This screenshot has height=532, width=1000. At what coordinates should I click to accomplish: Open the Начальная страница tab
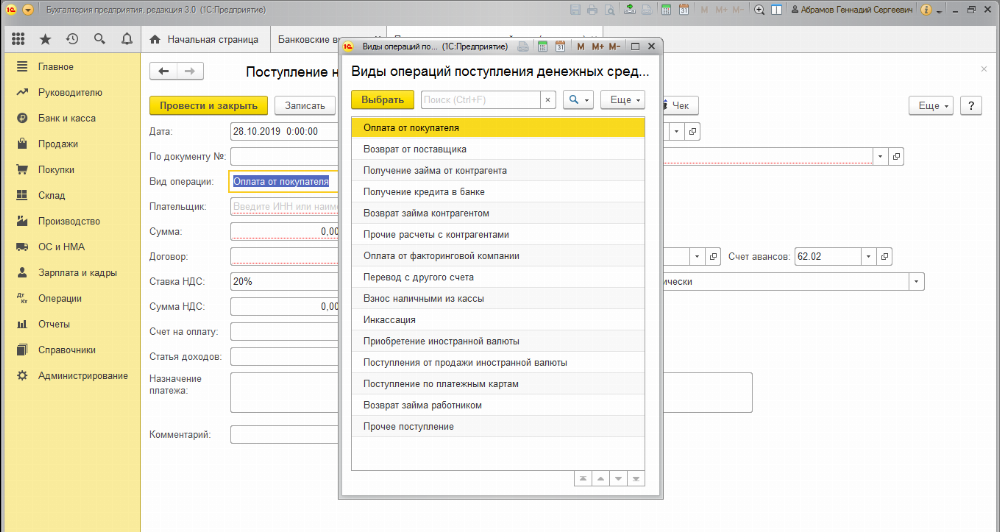[203, 40]
